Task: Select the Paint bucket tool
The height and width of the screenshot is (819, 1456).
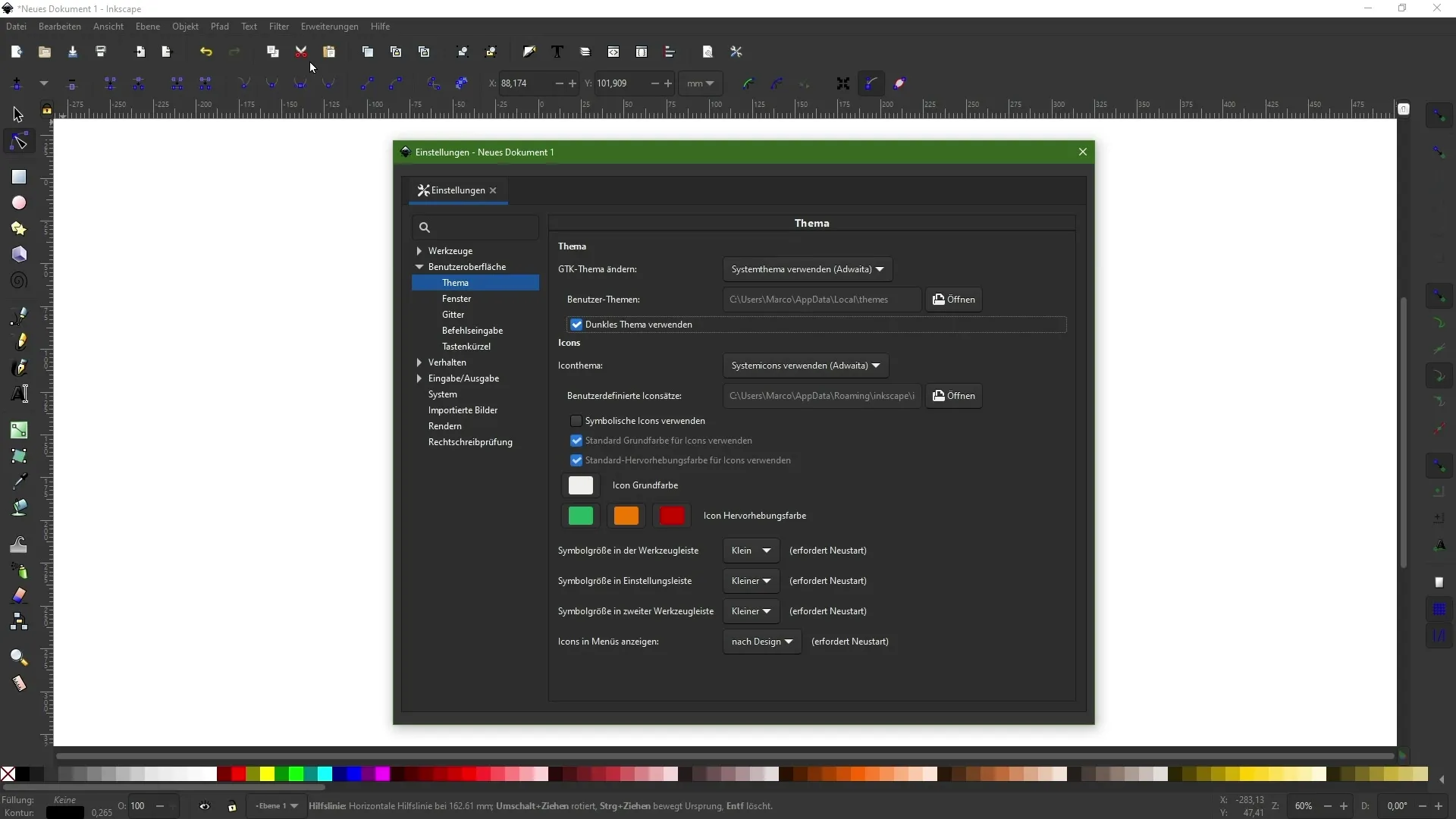Action: [18, 507]
